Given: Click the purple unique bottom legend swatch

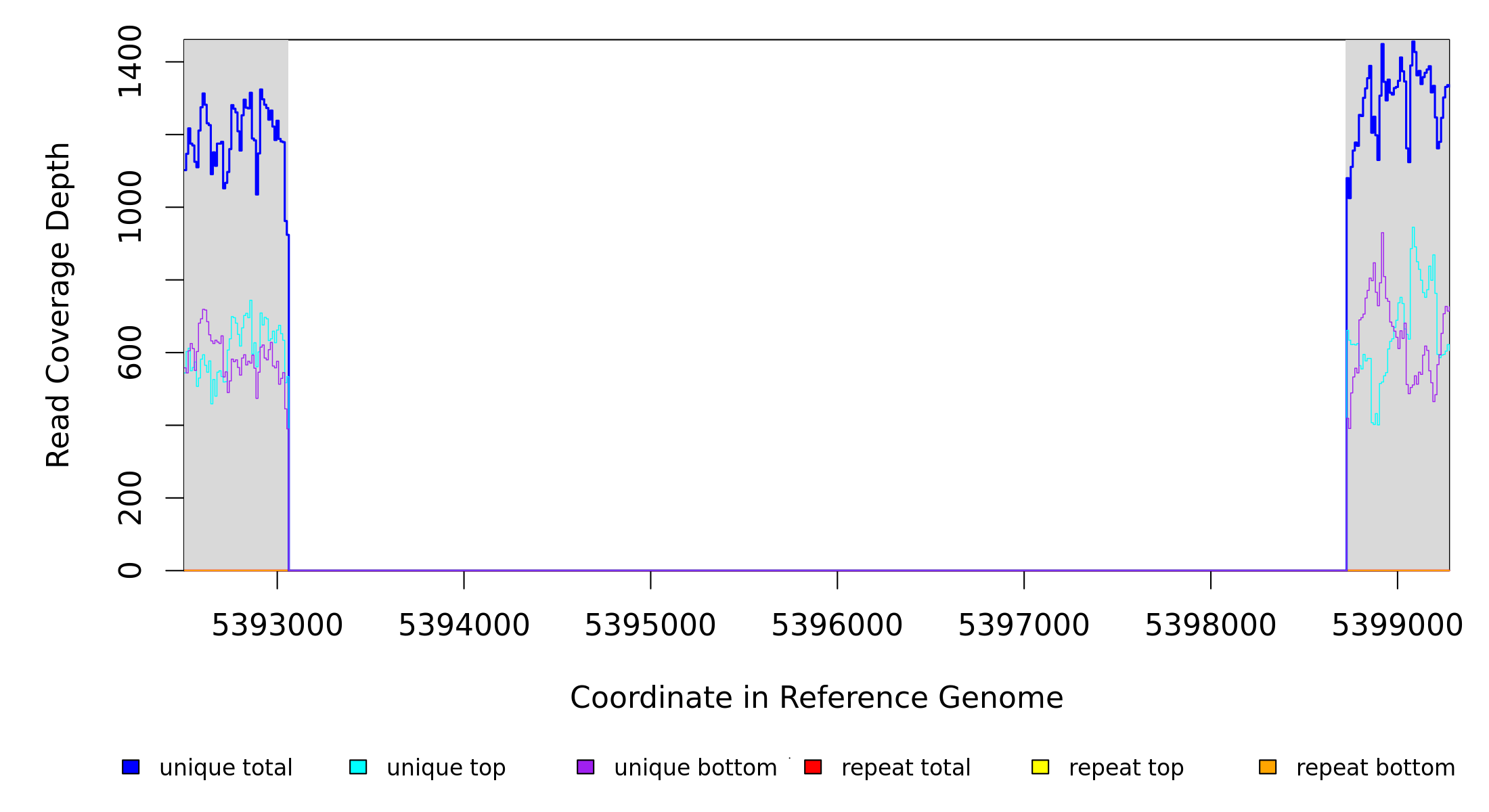Looking at the screenshot, I should [585, 767].
